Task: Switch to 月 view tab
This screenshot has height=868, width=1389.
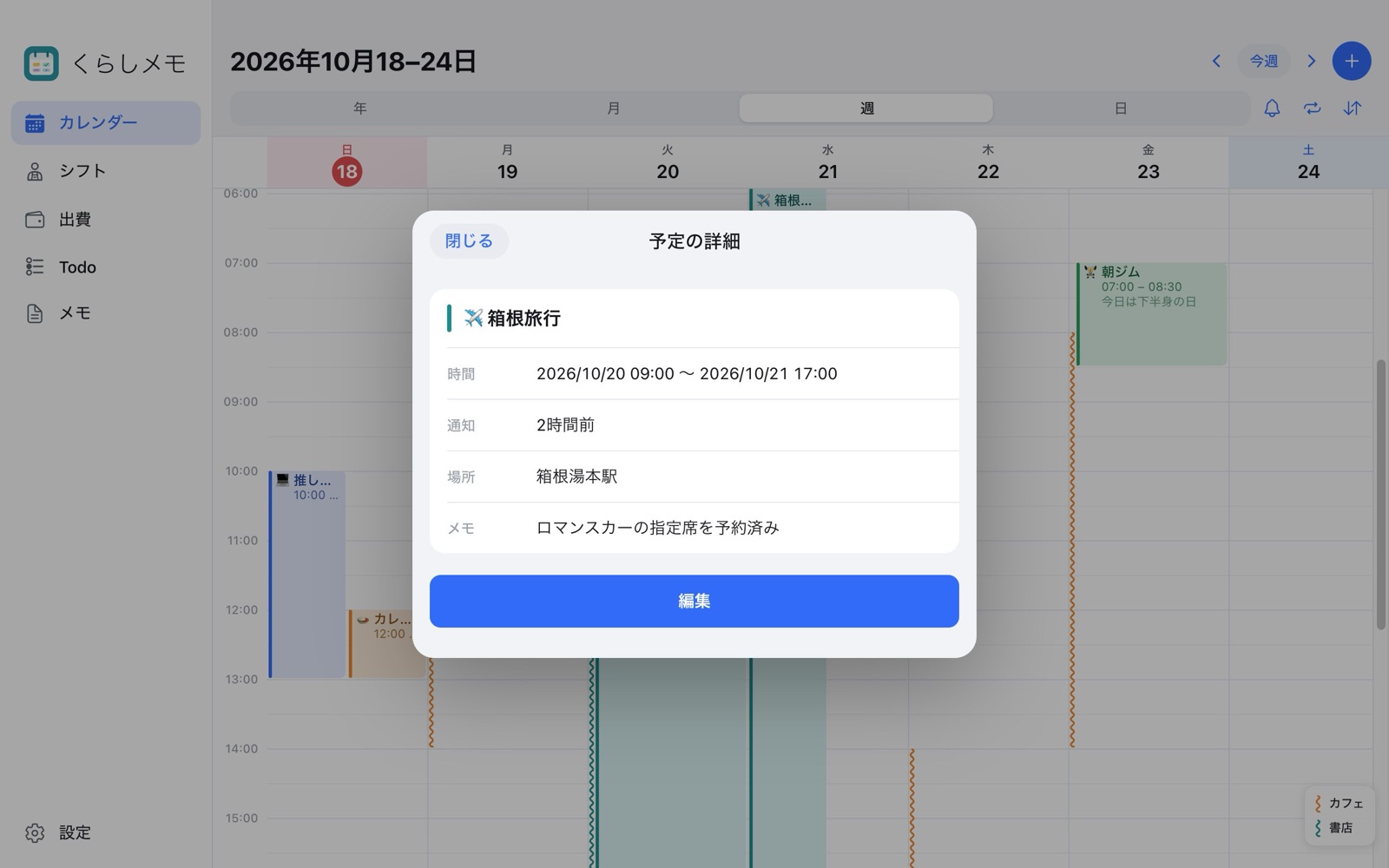Action: pyautogui.click(x=613, y=108)
